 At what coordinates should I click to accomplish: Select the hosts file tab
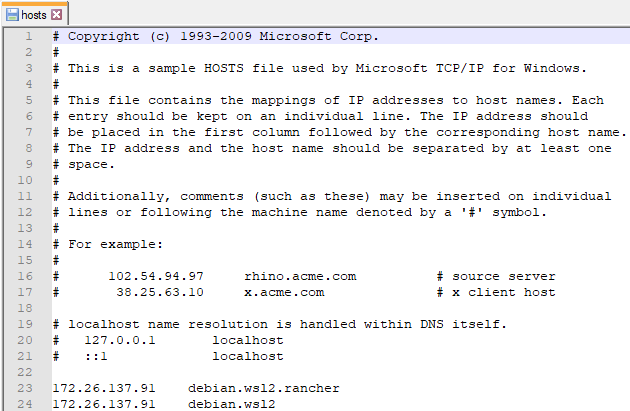(x=35, y=14)
